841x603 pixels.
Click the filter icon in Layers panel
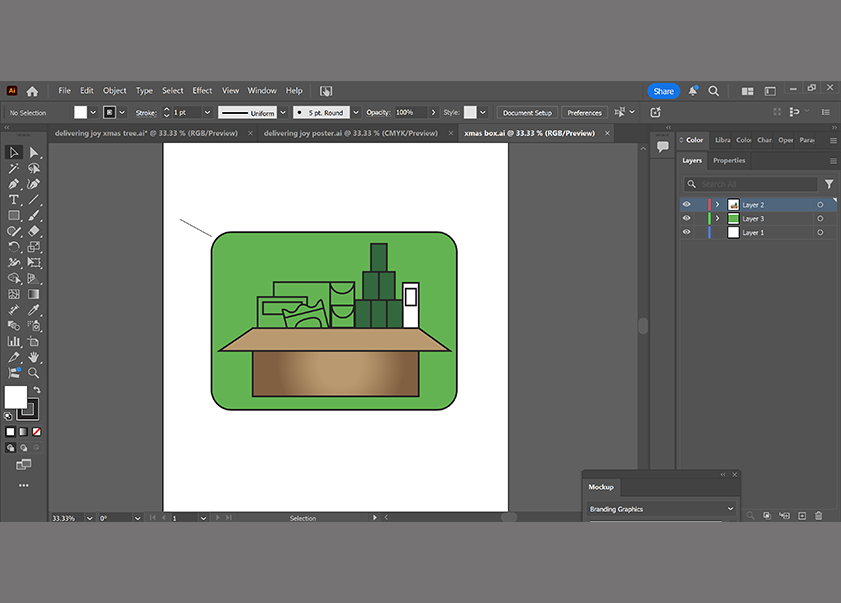(x=828, y=184)
